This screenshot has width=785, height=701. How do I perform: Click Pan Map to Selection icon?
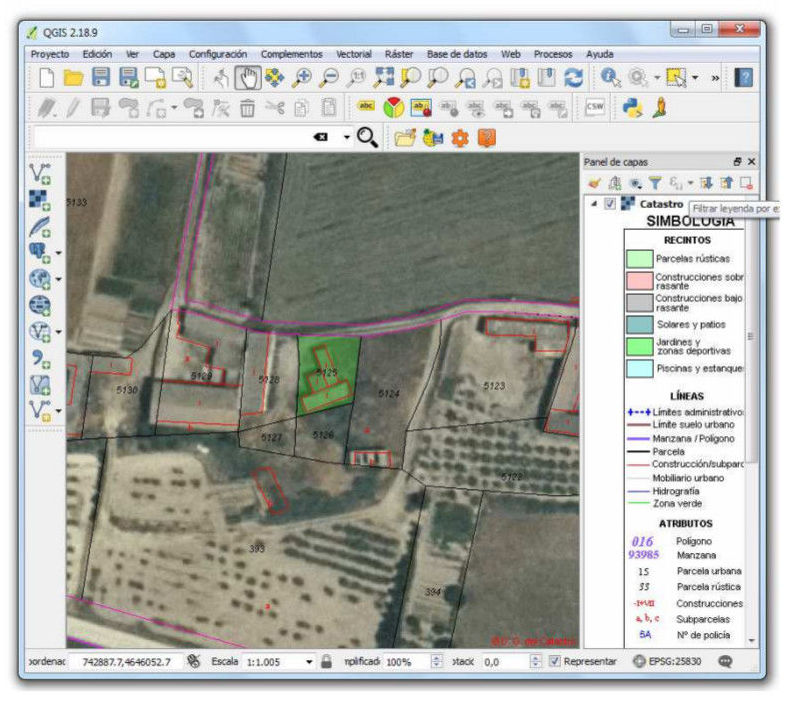pos(274,78)
